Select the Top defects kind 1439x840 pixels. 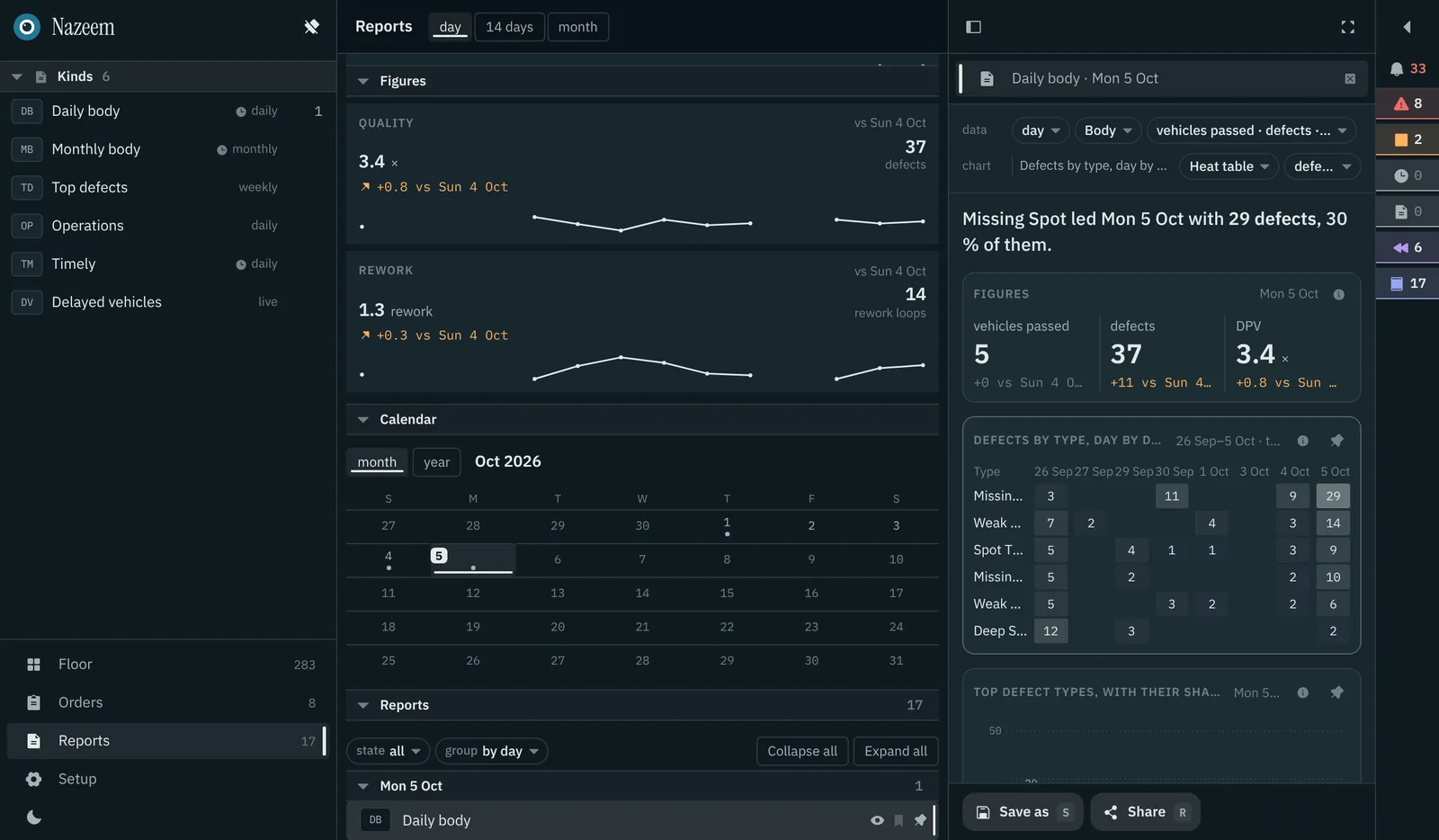pyautogui.click(x=167, y=188)
